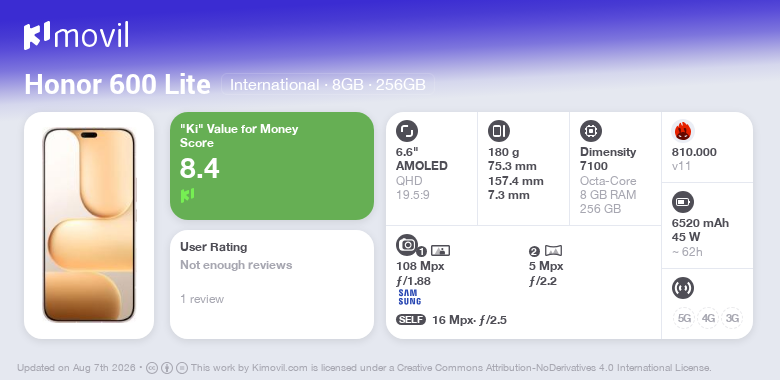Click the battery icon
This screenshot has height=380, width=780.
pos(683,202)
